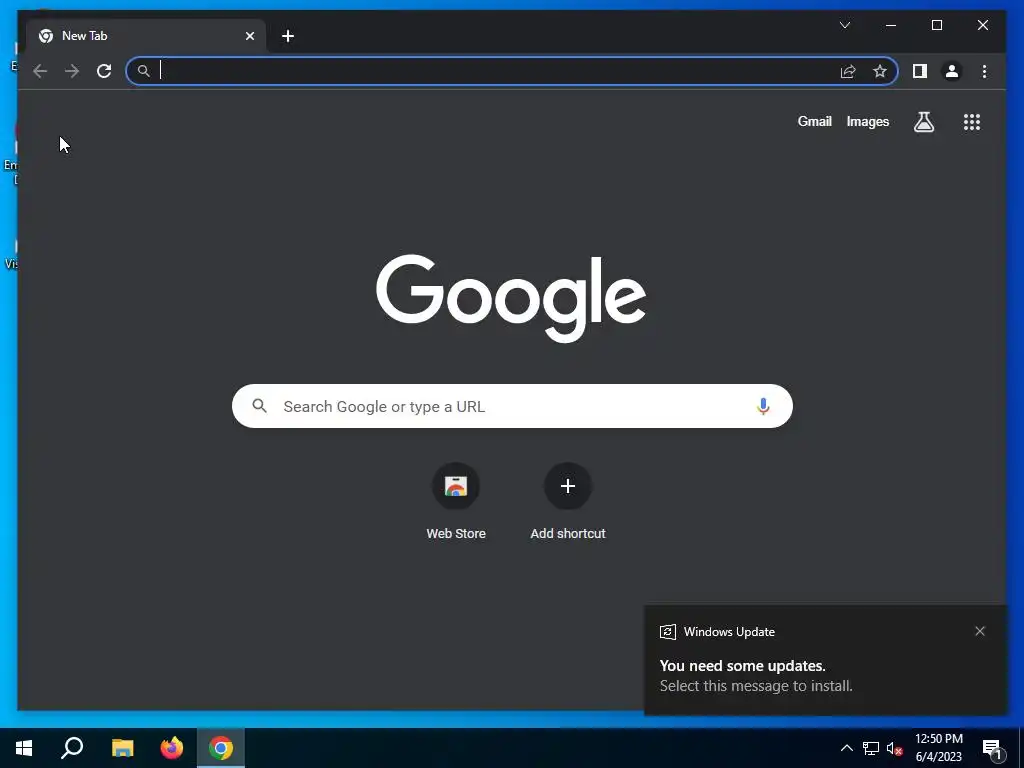1024x768 pixels.
Task: Open the network status tray icon
Action: point(871,748)
